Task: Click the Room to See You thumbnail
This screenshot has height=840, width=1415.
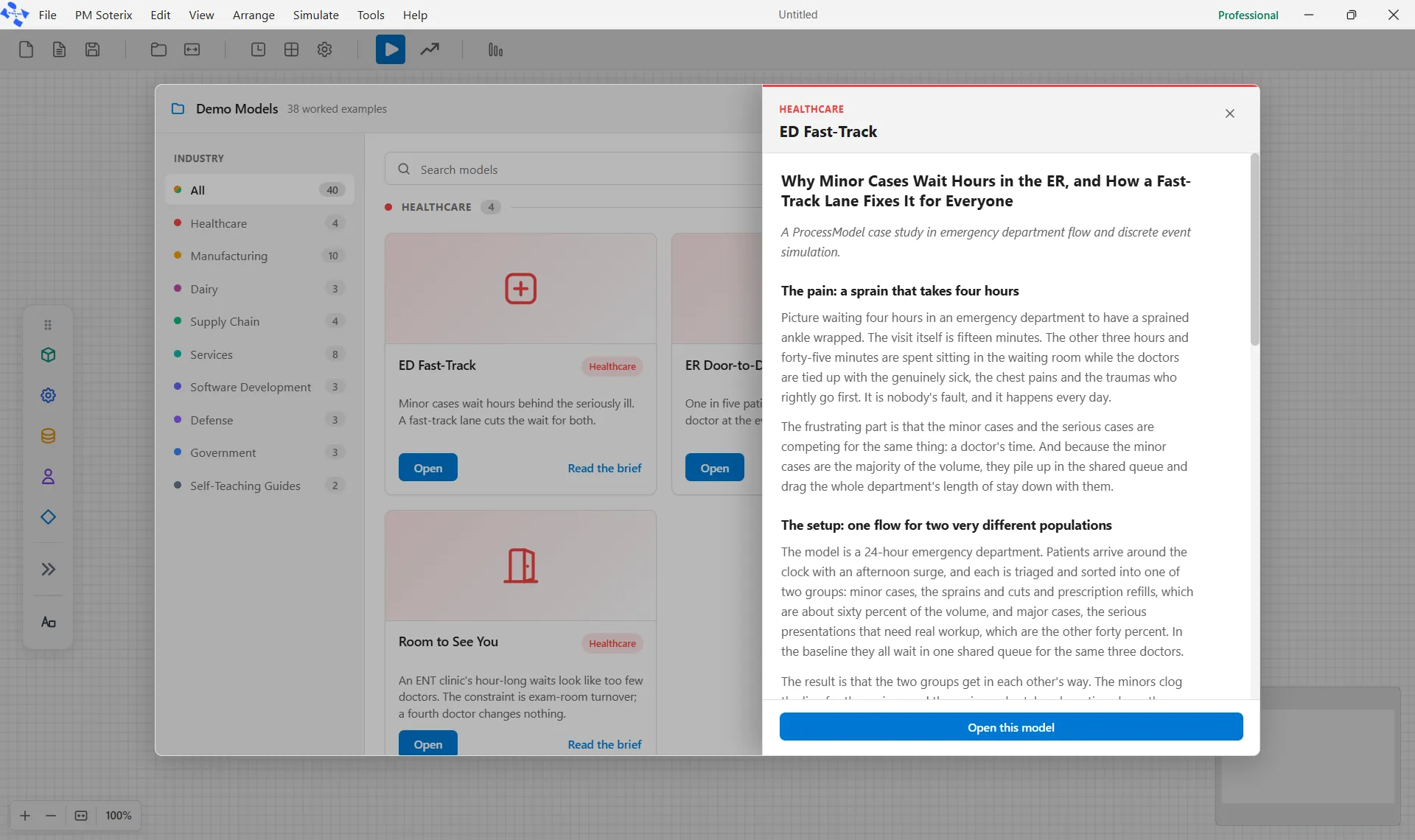Action: (520, 566)
